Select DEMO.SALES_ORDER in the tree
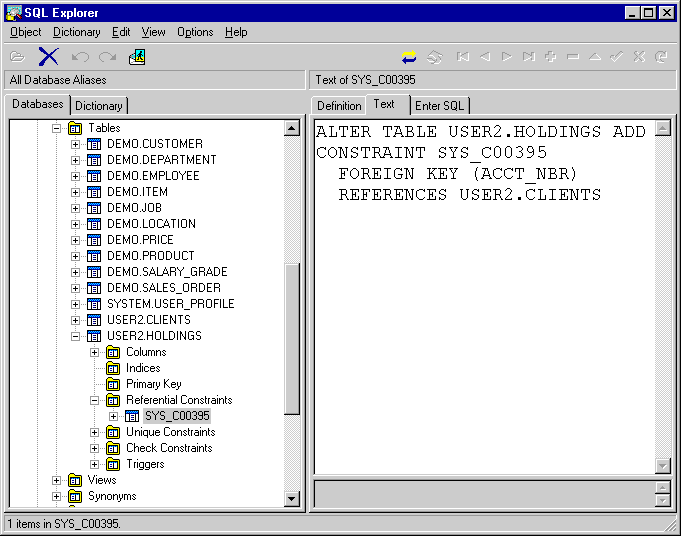 [164, 288]
